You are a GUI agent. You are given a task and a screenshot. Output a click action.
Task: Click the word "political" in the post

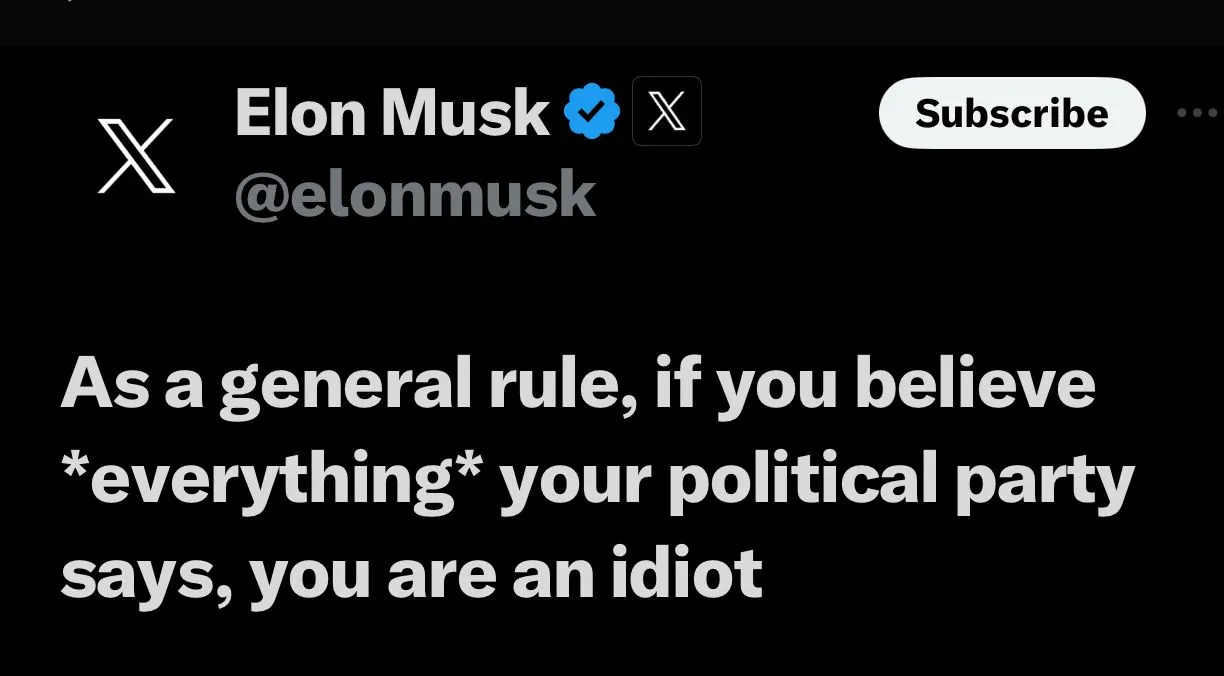coord(801,481)
